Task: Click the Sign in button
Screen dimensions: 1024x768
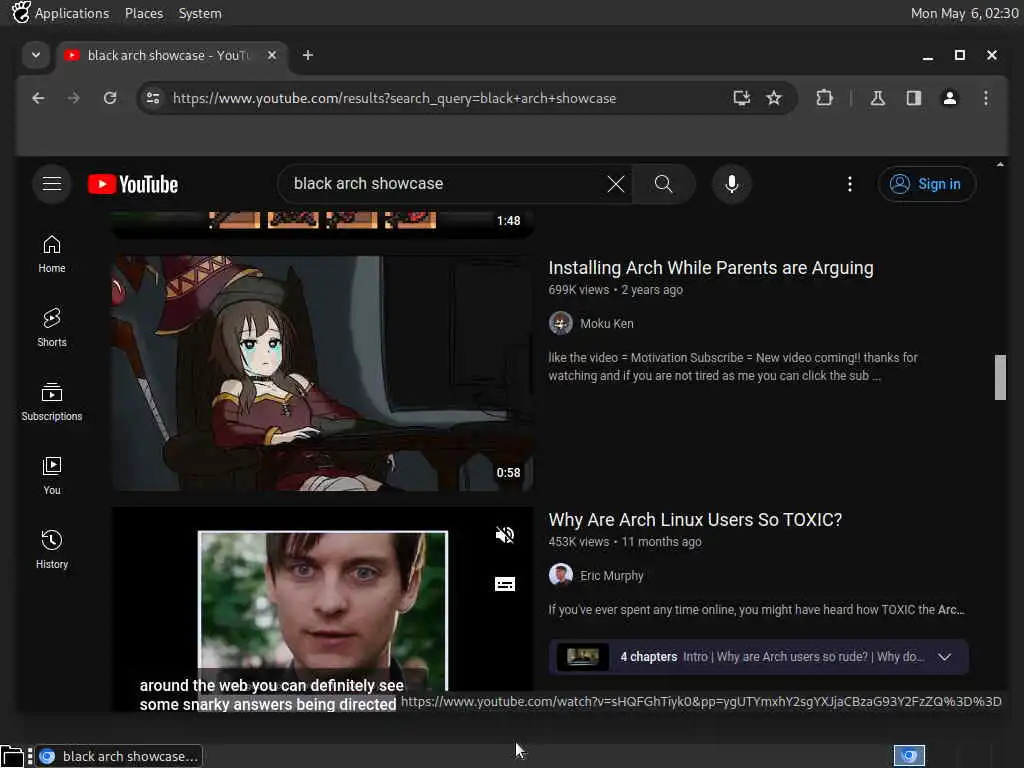Action: [x=927, y=184]
